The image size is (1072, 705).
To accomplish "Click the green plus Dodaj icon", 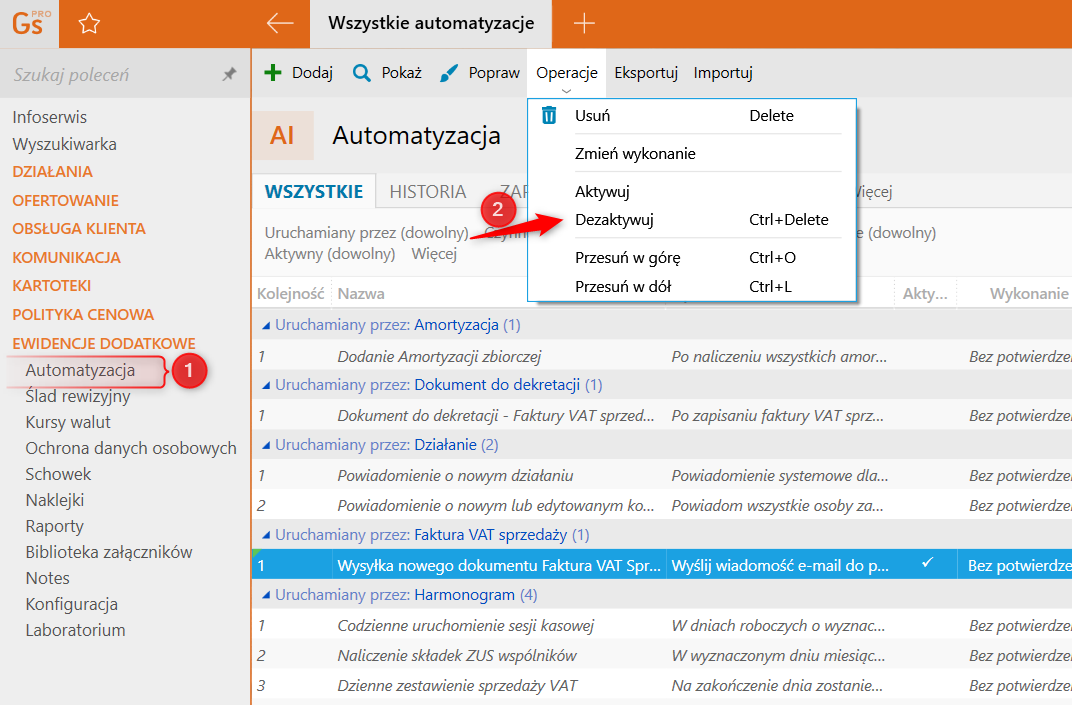I will [x=273, y=72].
